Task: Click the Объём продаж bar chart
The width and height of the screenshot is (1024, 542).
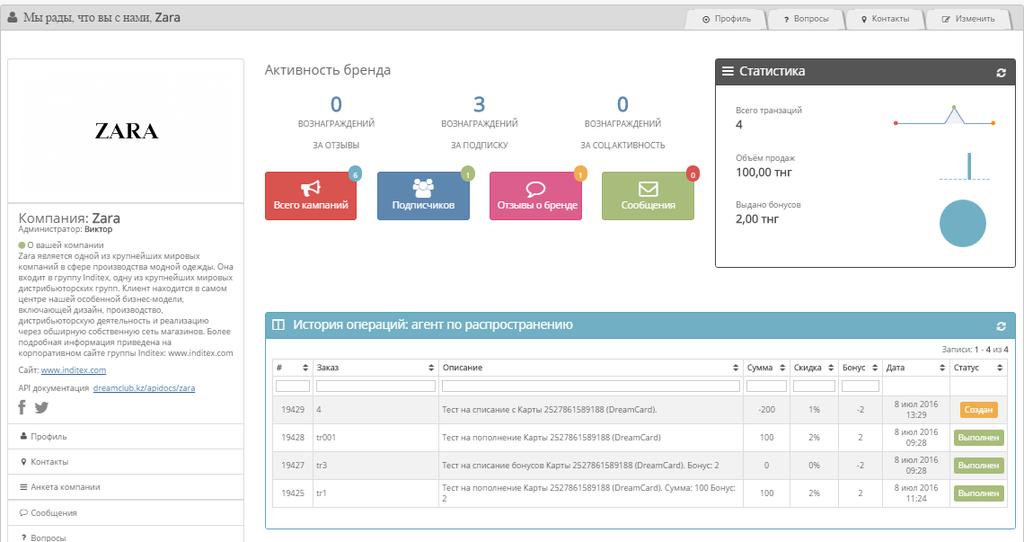Action: (x=965, y=166)
